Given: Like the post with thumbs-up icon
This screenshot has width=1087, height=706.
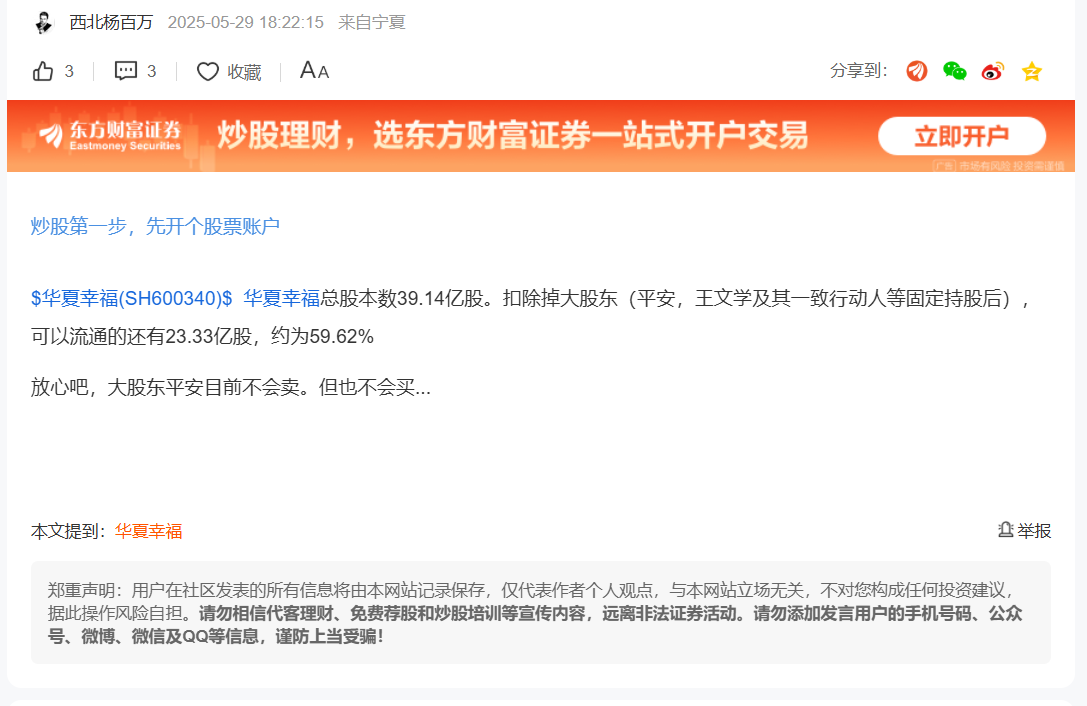Looking at the screenshot, I should (x=43, y=71).
